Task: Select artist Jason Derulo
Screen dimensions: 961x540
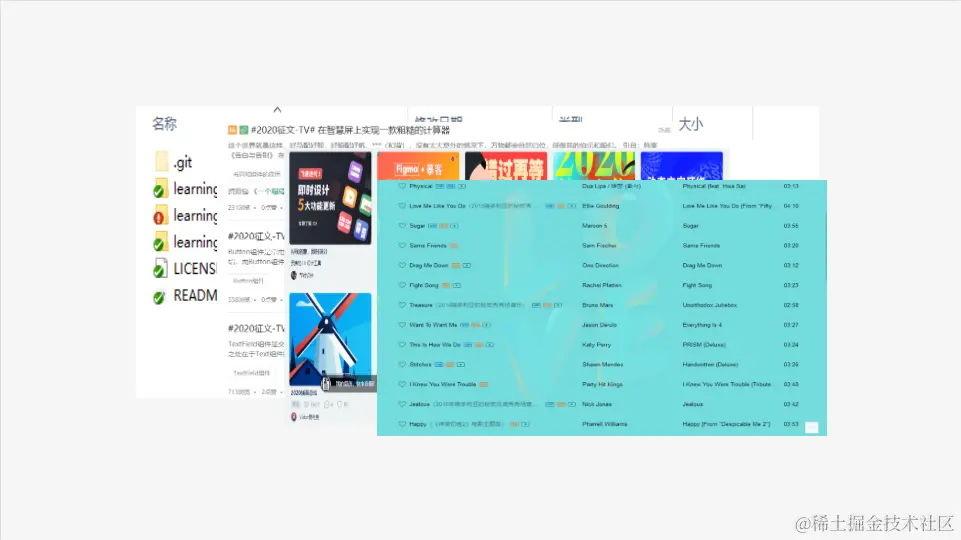Action: [x=599, y=325]
